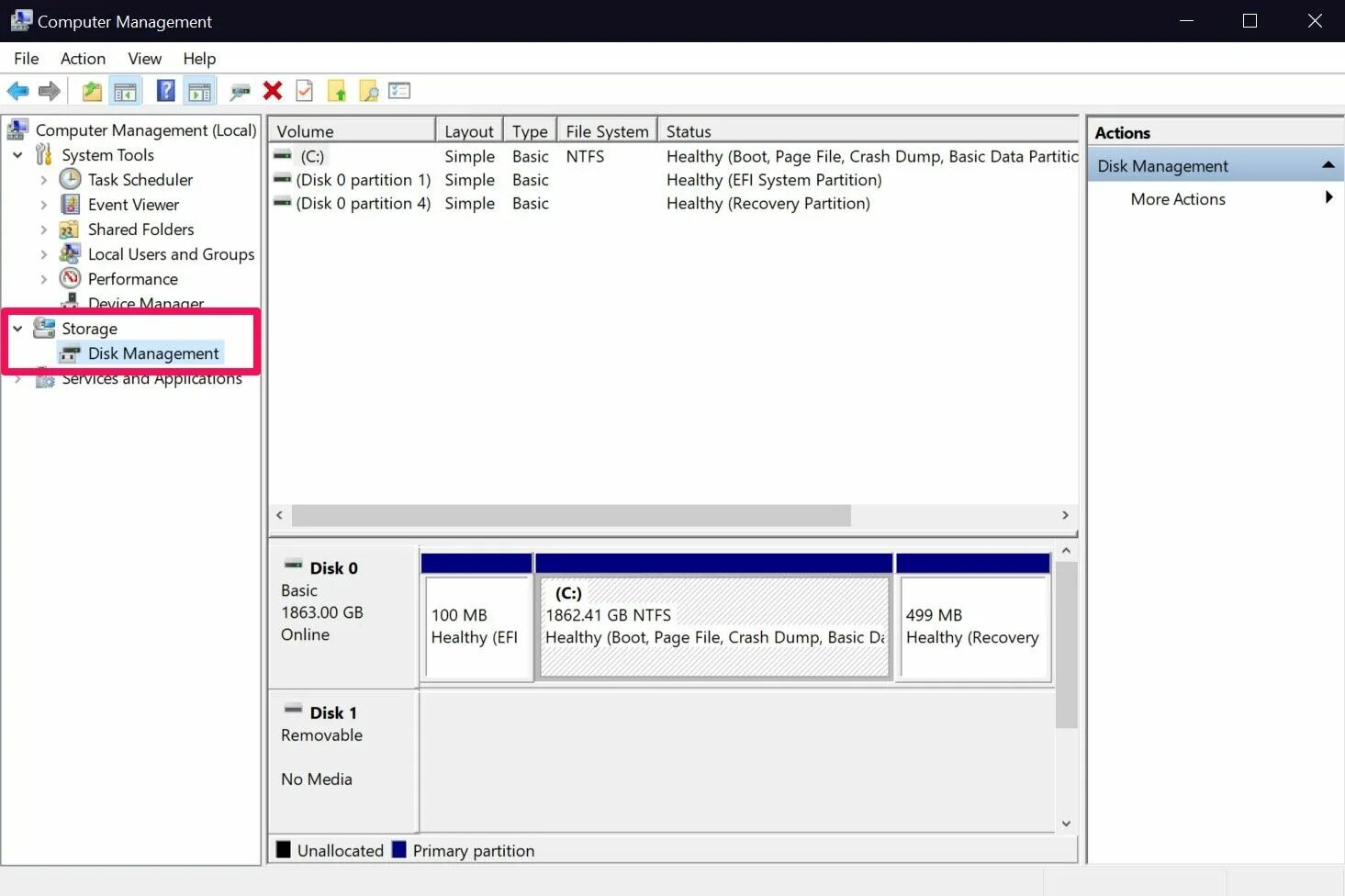Click the System Tools wrench icon
The width and height of the screenshot is (1345, 896).
click(x=43, y=154)
